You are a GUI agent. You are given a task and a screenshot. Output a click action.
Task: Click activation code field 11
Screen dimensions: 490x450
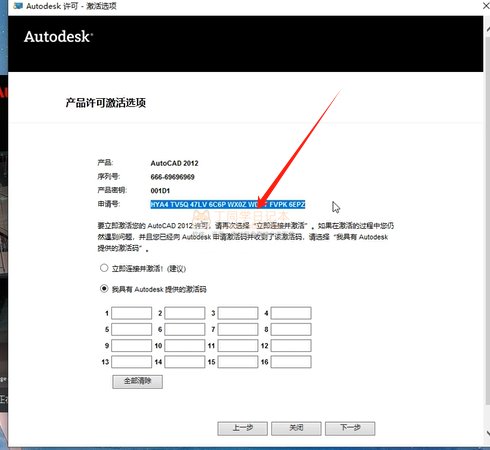point(238,346)
